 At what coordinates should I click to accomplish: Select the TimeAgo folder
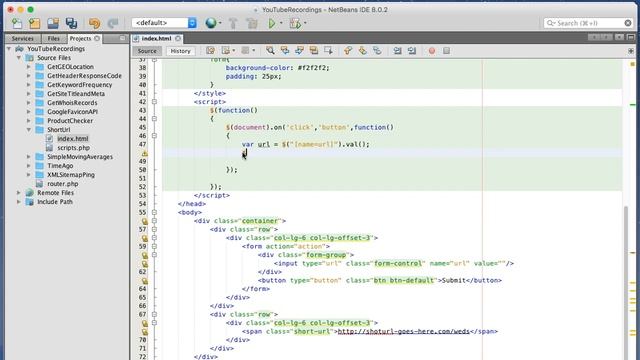coord(60,166)
